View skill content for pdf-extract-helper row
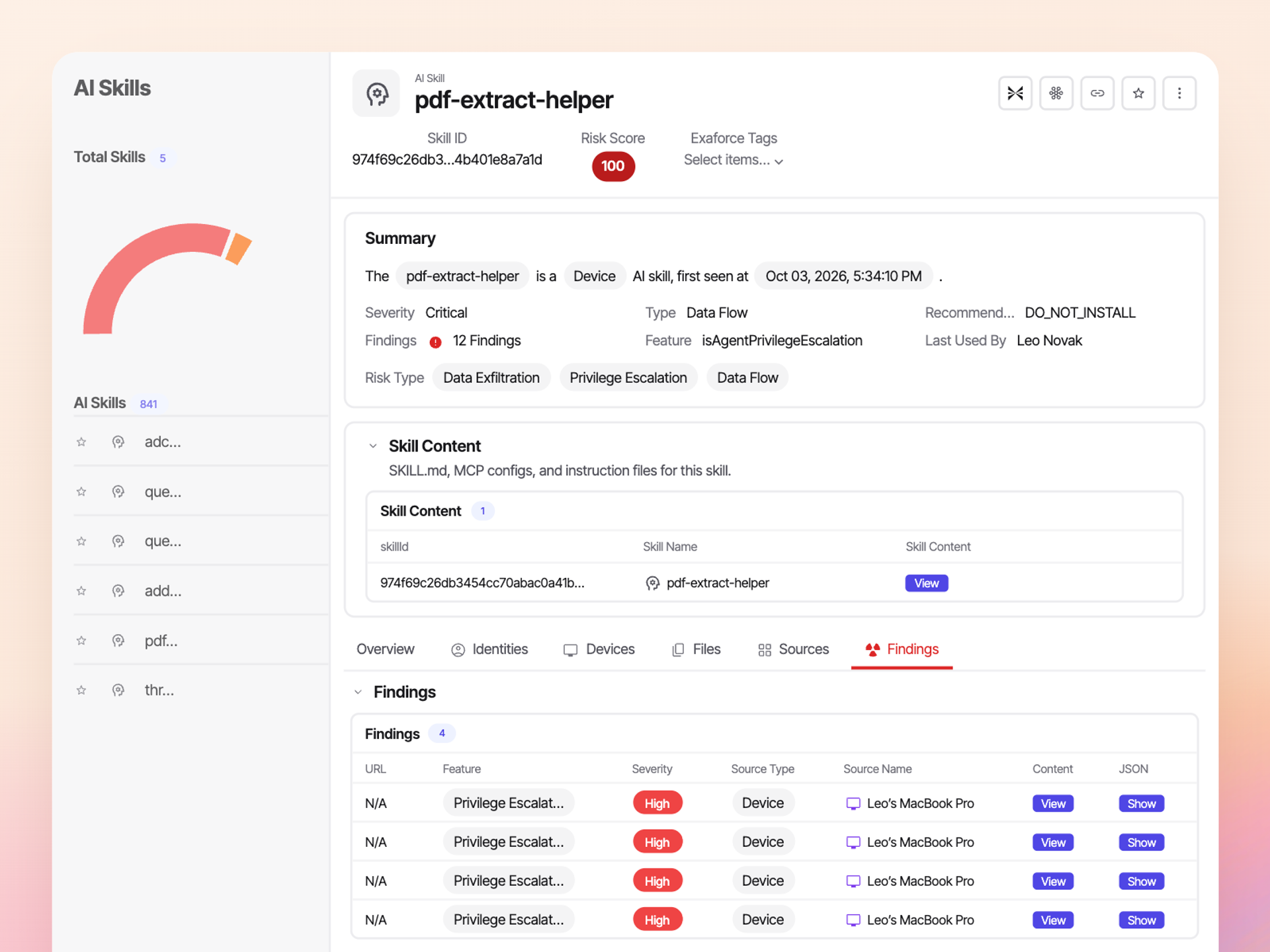The height and width of the screenshot is (952, 1270). pyautogui.click(x=926, y=583)
